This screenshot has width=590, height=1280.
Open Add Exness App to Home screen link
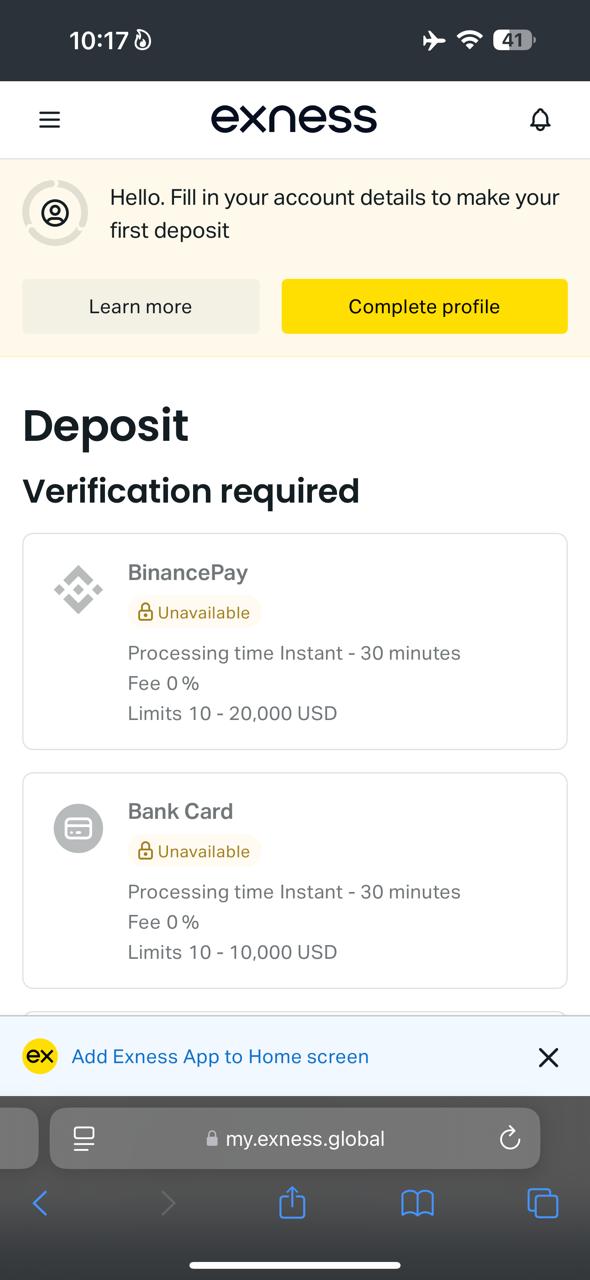coord(220,1056)
